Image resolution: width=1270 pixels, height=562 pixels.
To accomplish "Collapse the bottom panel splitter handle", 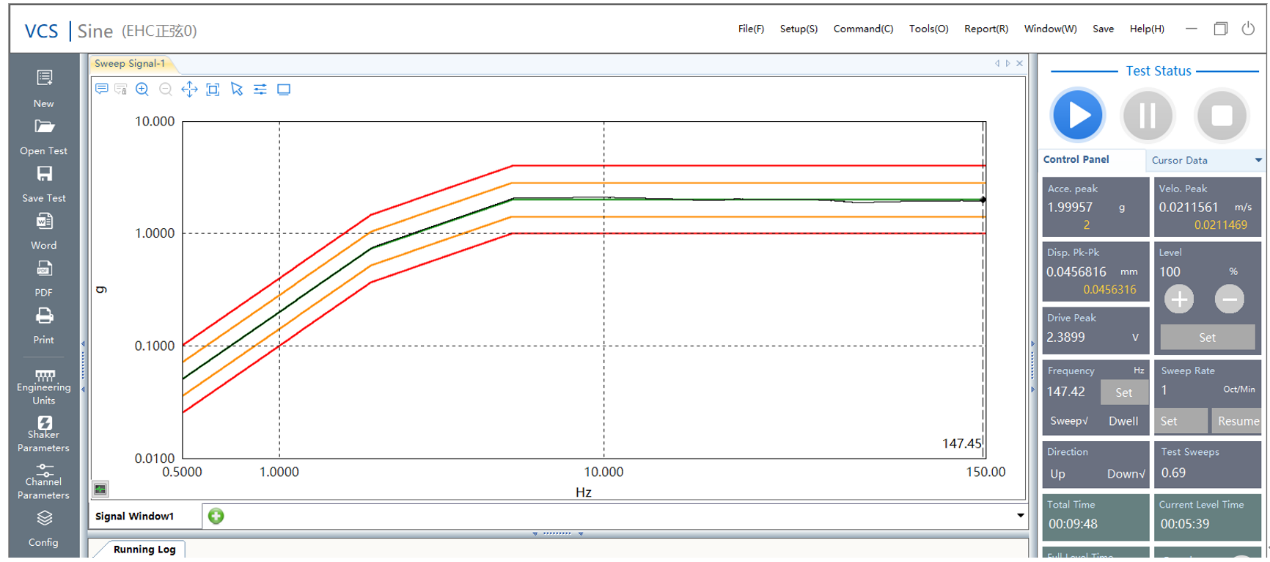I will [x=557, y=534].
